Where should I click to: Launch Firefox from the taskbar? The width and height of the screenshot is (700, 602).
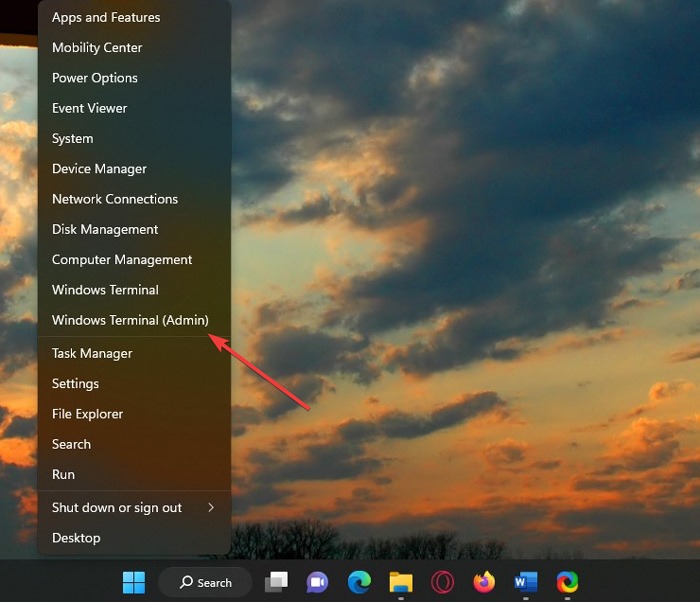(484, 582)
